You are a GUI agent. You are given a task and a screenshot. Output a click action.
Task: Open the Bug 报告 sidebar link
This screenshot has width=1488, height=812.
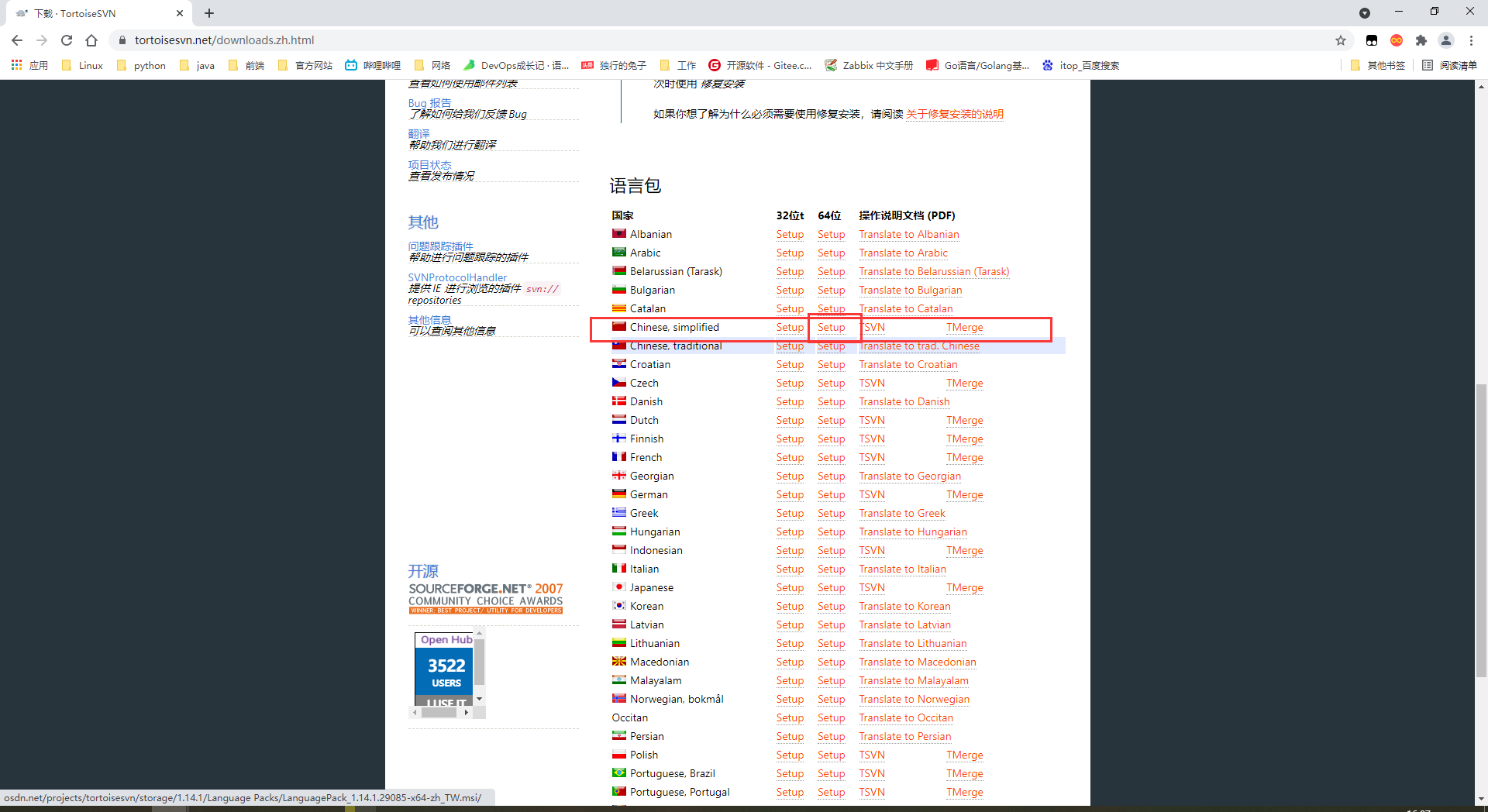pos(429,103)
